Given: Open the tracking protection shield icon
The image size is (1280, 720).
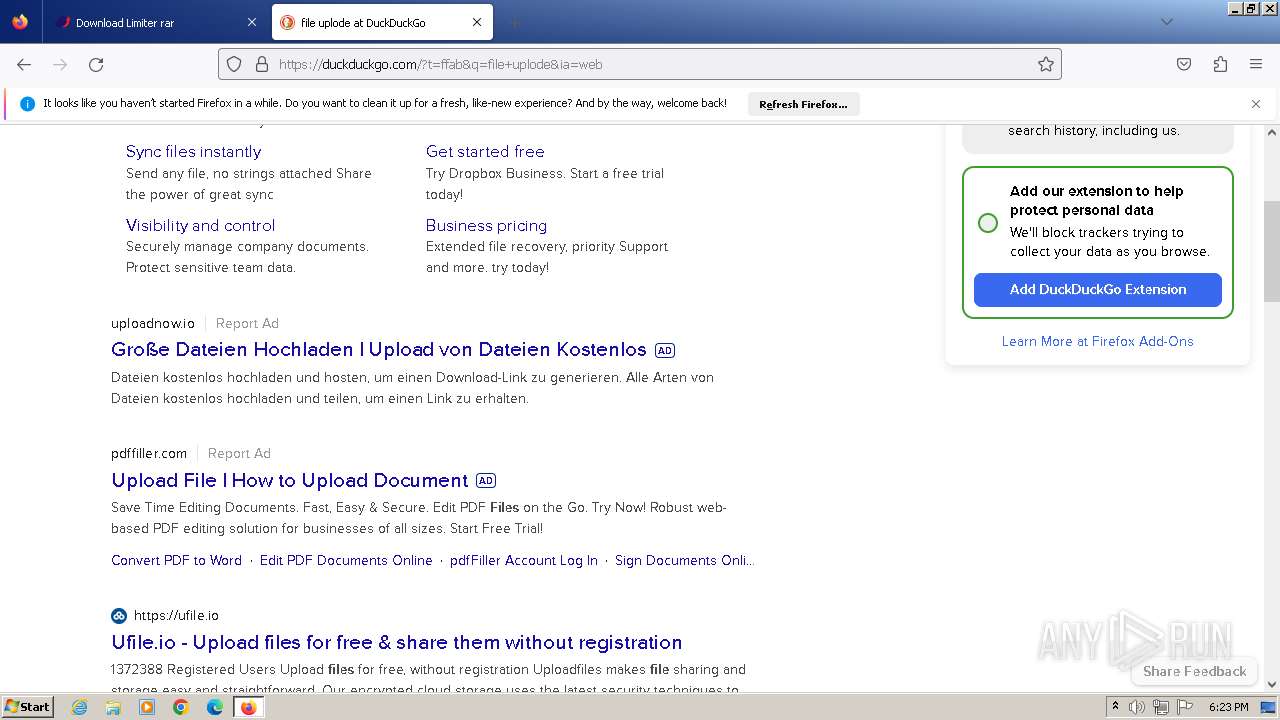Looking at the screenshot, I should tap(234, 64).
